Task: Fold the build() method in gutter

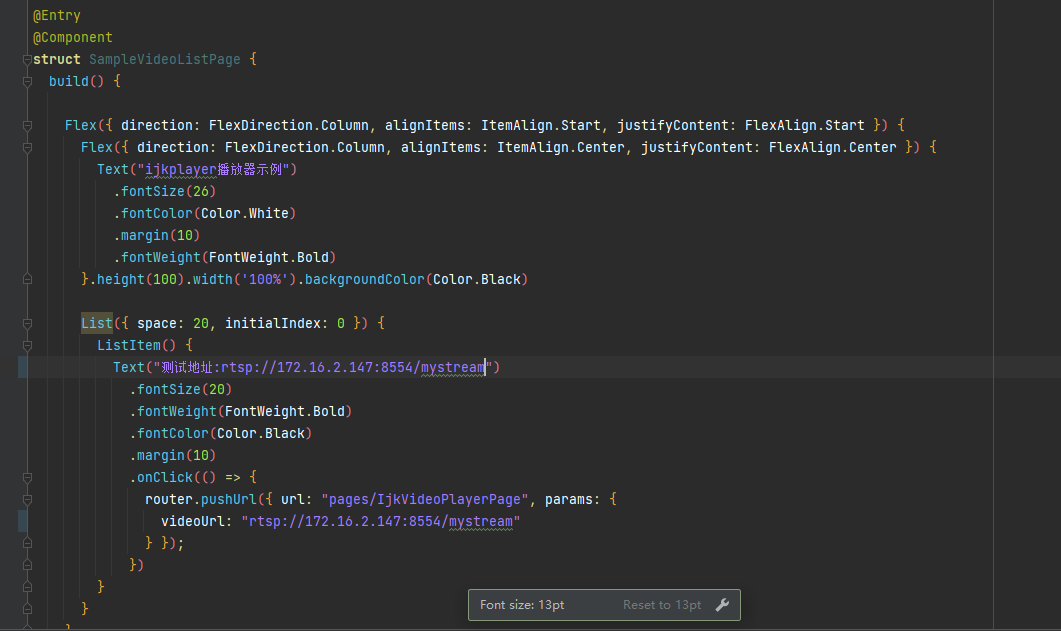Action: 25,82
